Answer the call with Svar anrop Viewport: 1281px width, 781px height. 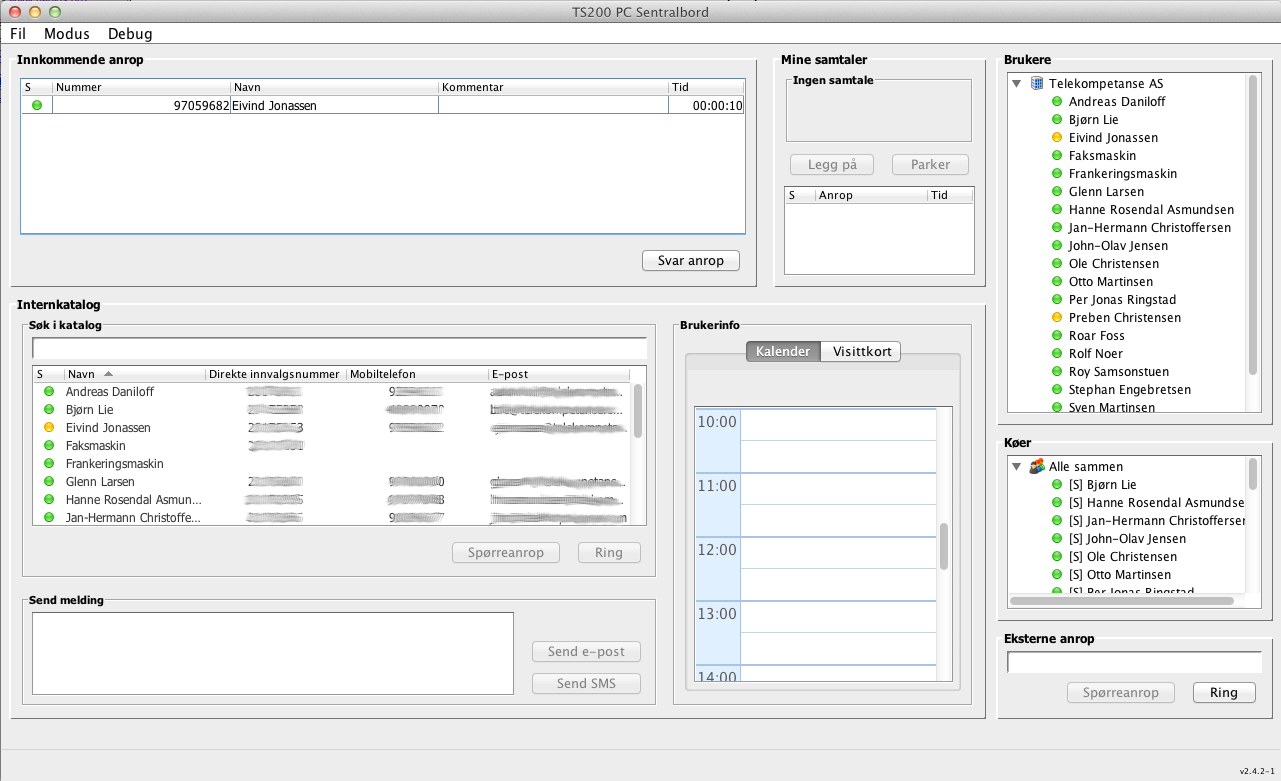[691, 260]
